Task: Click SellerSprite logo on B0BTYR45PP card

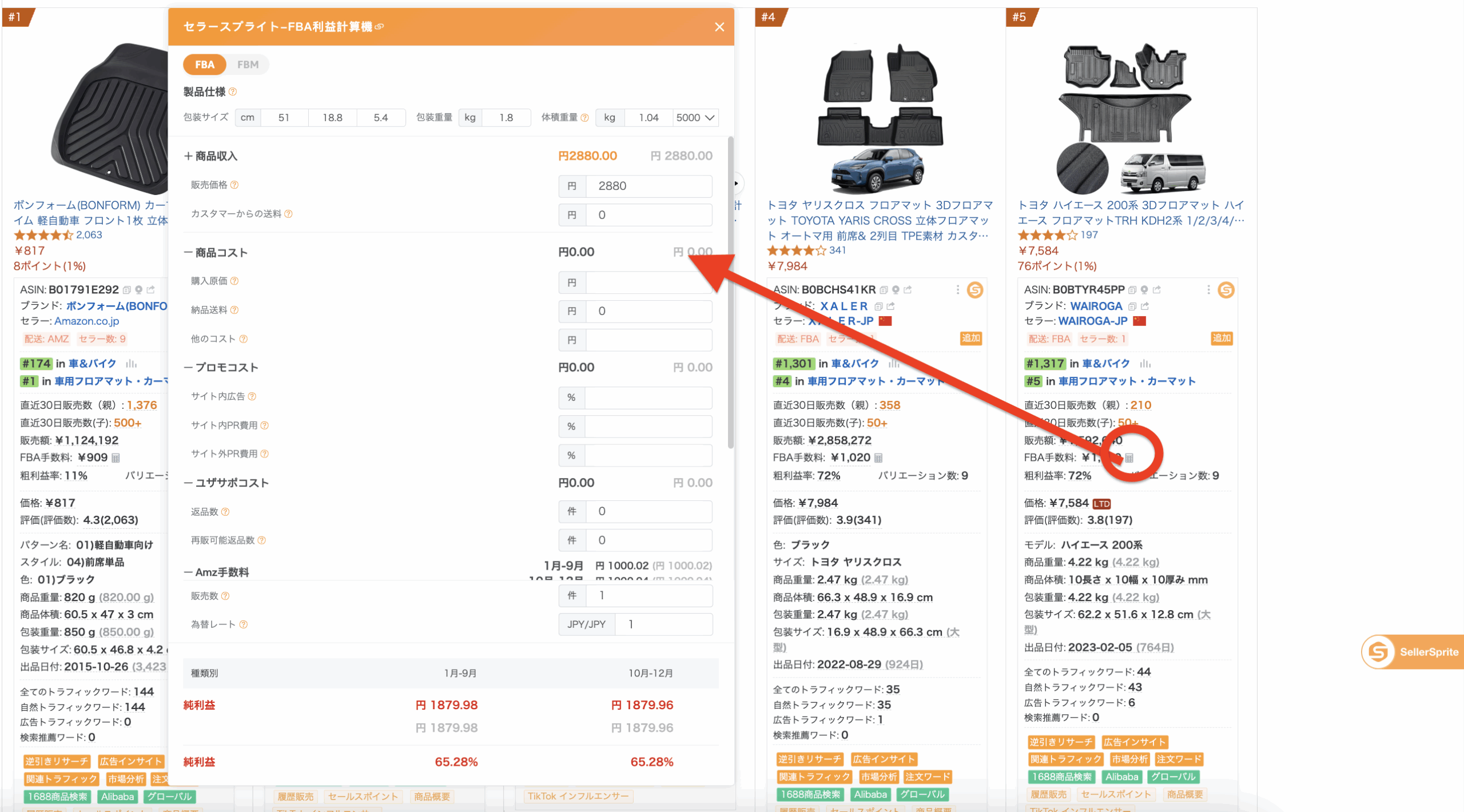Action: [x=1226, y=290]
